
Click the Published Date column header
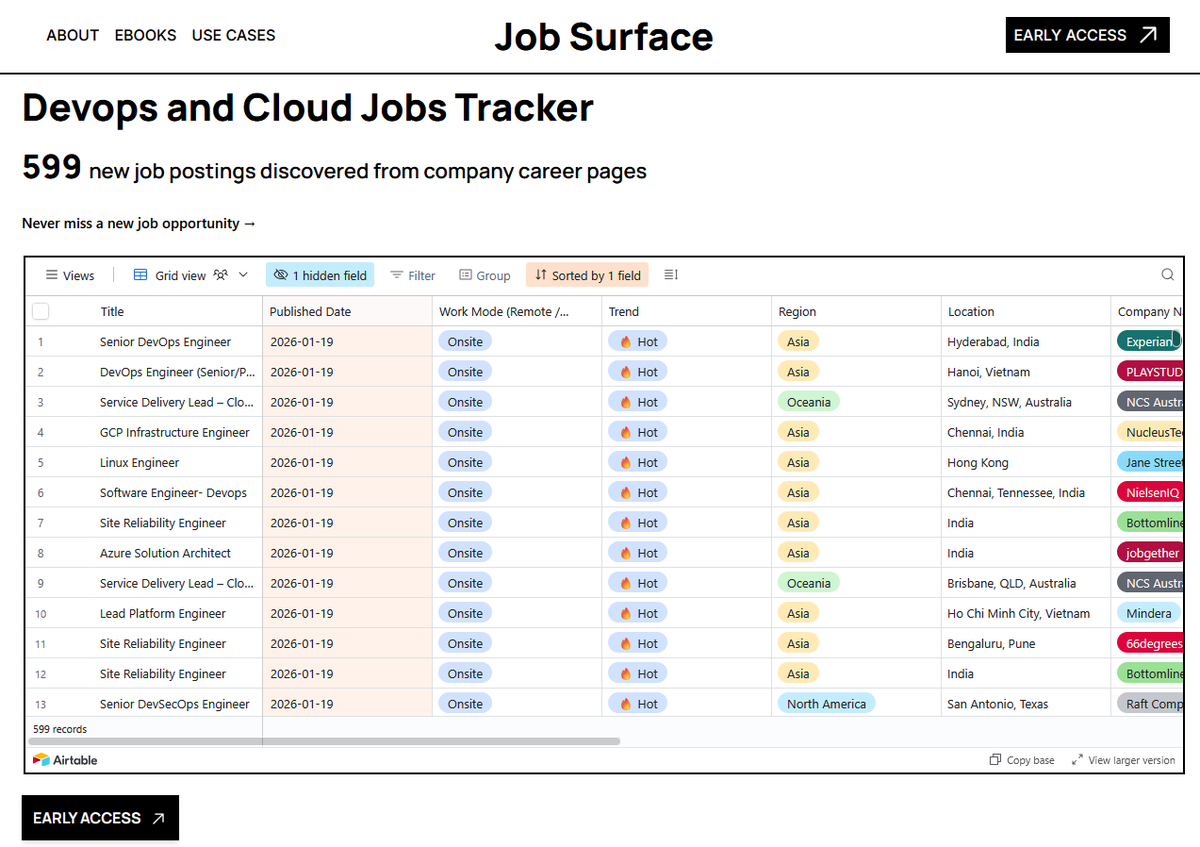[347, 311]
